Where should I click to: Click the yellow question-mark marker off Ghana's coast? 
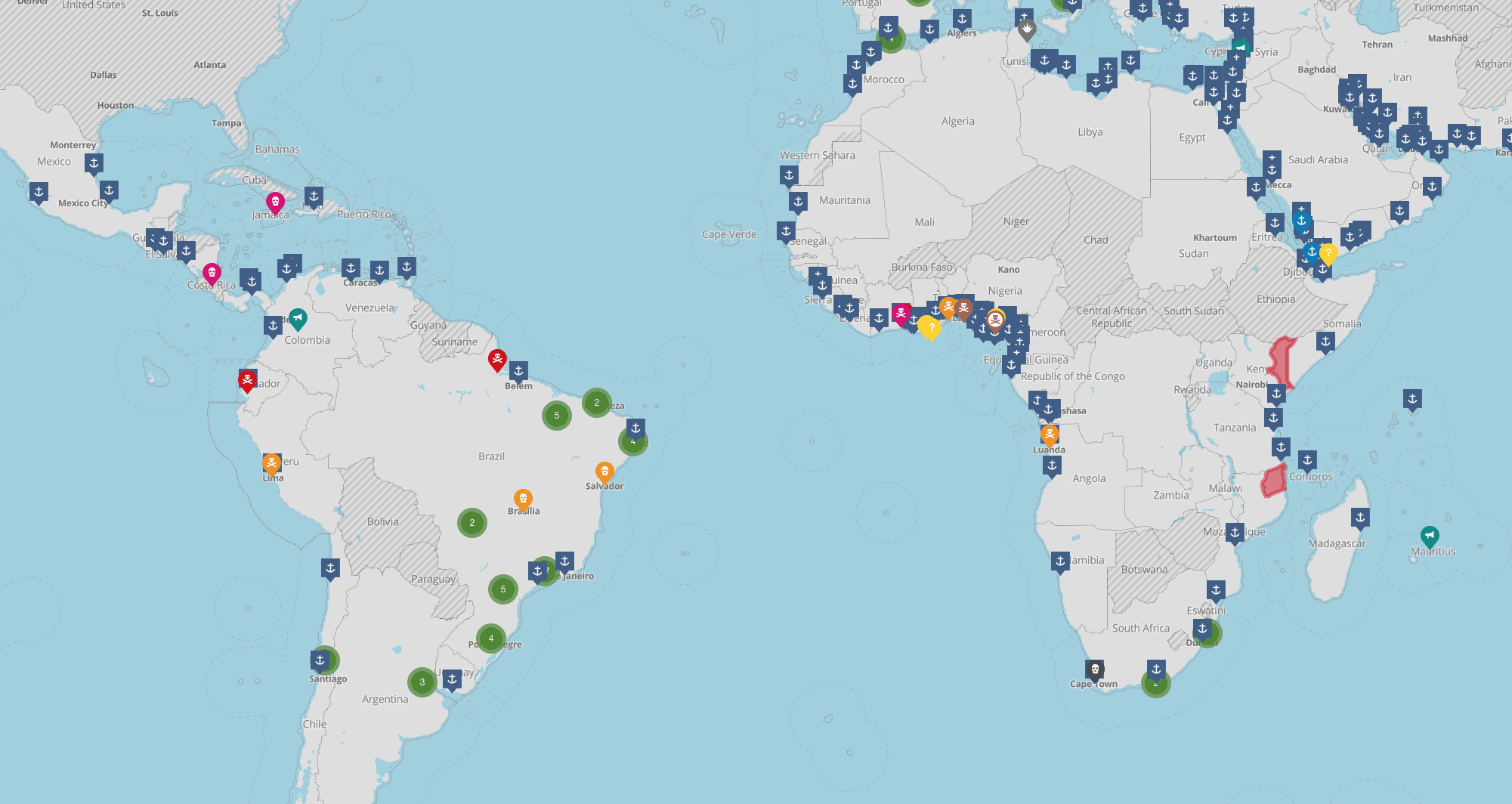tap(931, 326)
